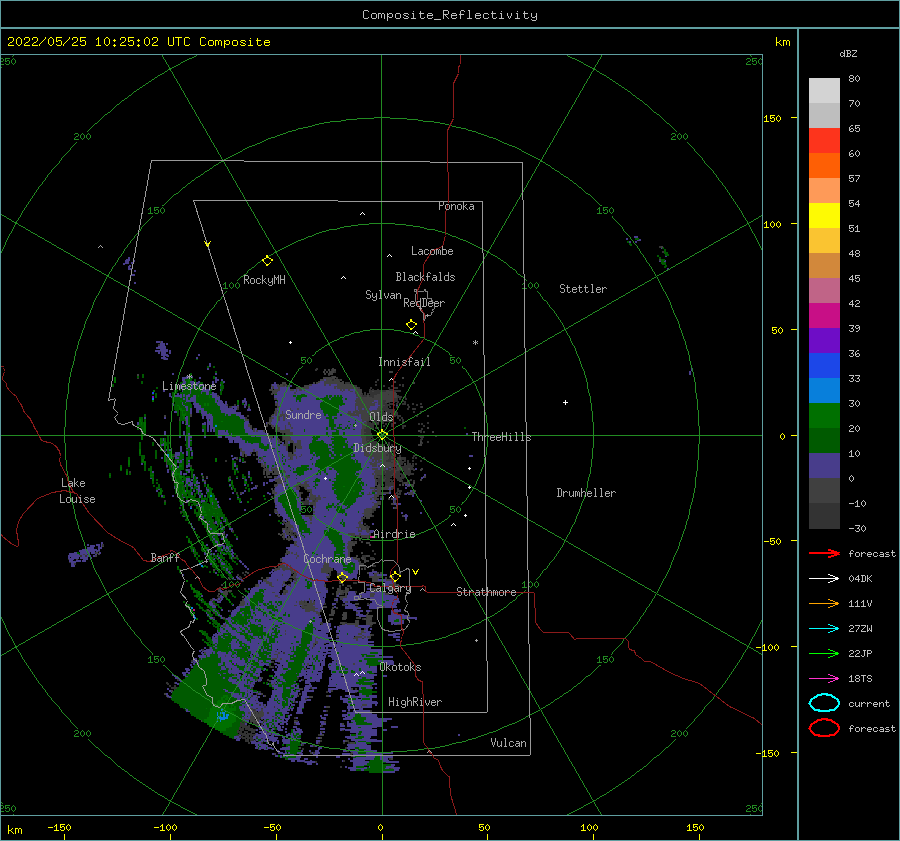Click the Sylvan label

click(x=383, y=295)
